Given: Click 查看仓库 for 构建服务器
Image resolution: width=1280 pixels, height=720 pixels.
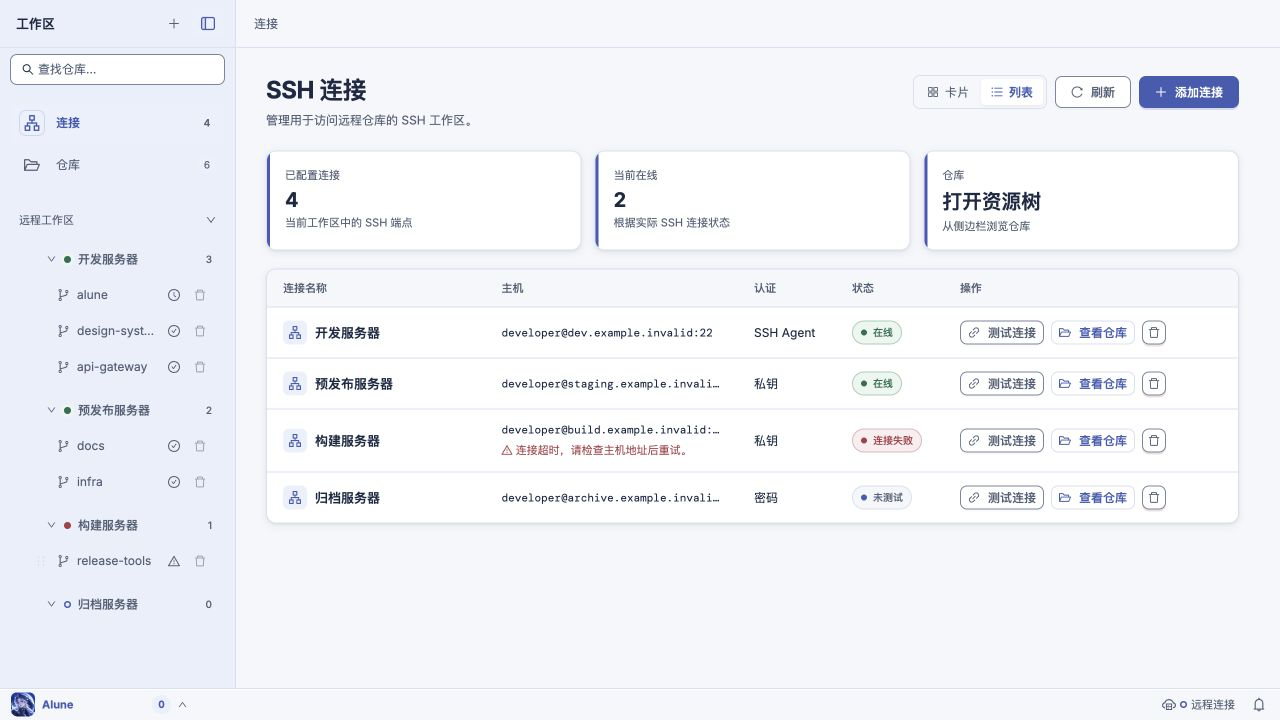Looking at the screenshot, I should click(x=1093, y=441).
